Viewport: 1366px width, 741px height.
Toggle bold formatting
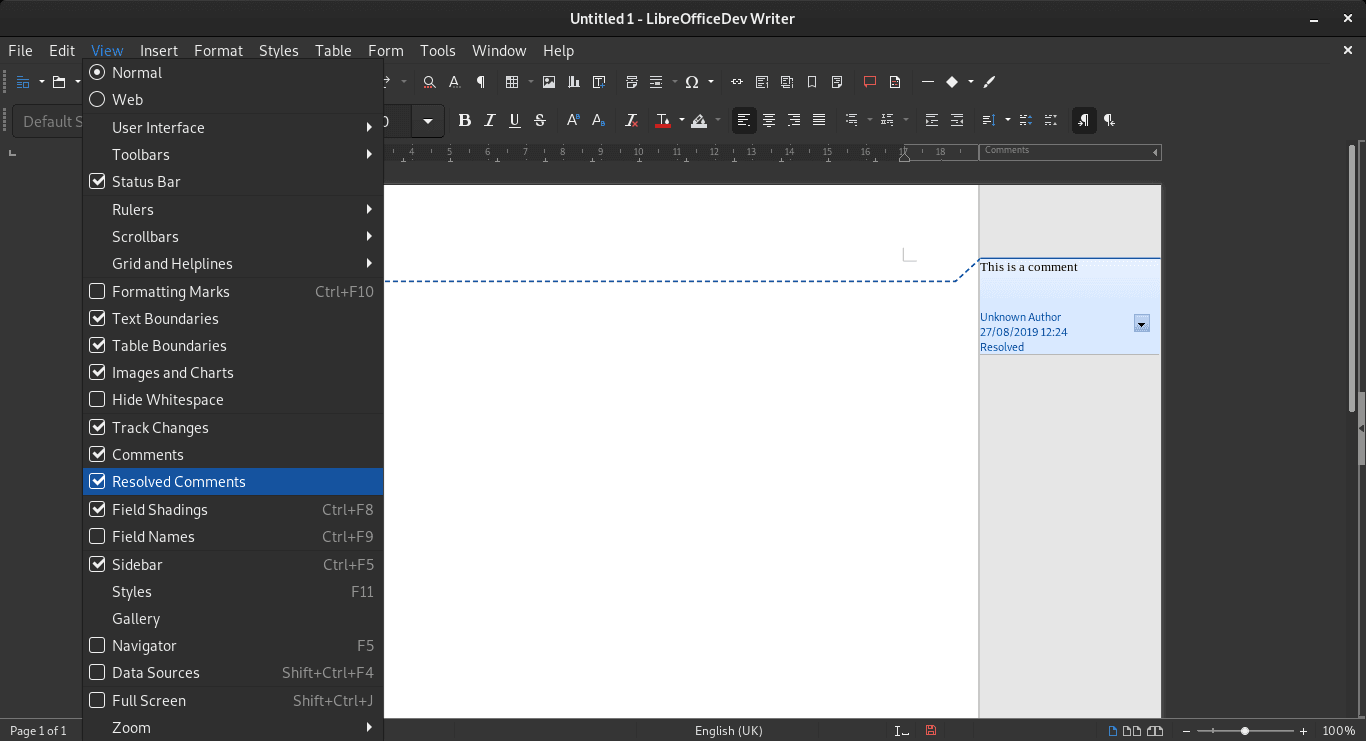(464, 120)
